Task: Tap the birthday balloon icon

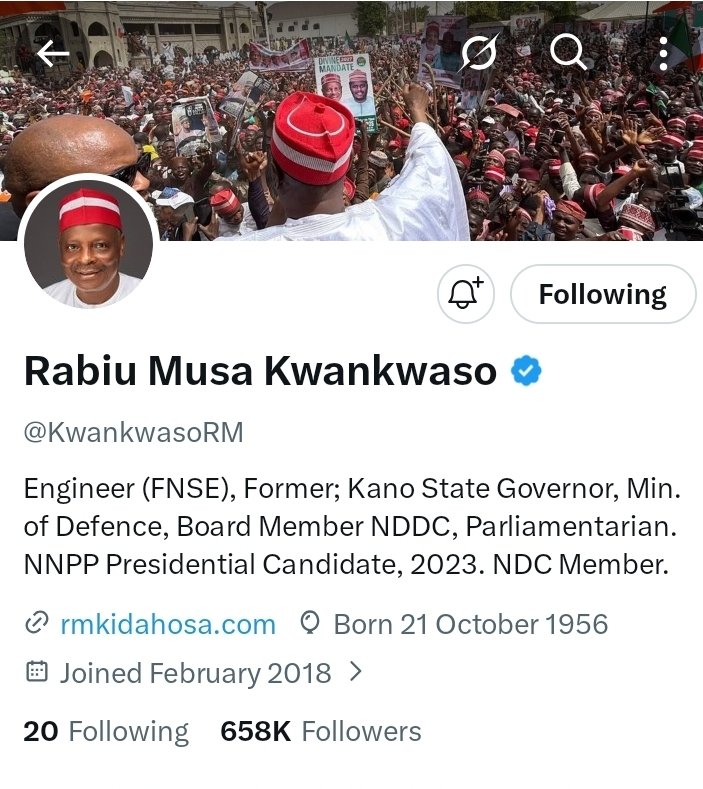Action: click(x=310, y=623)
